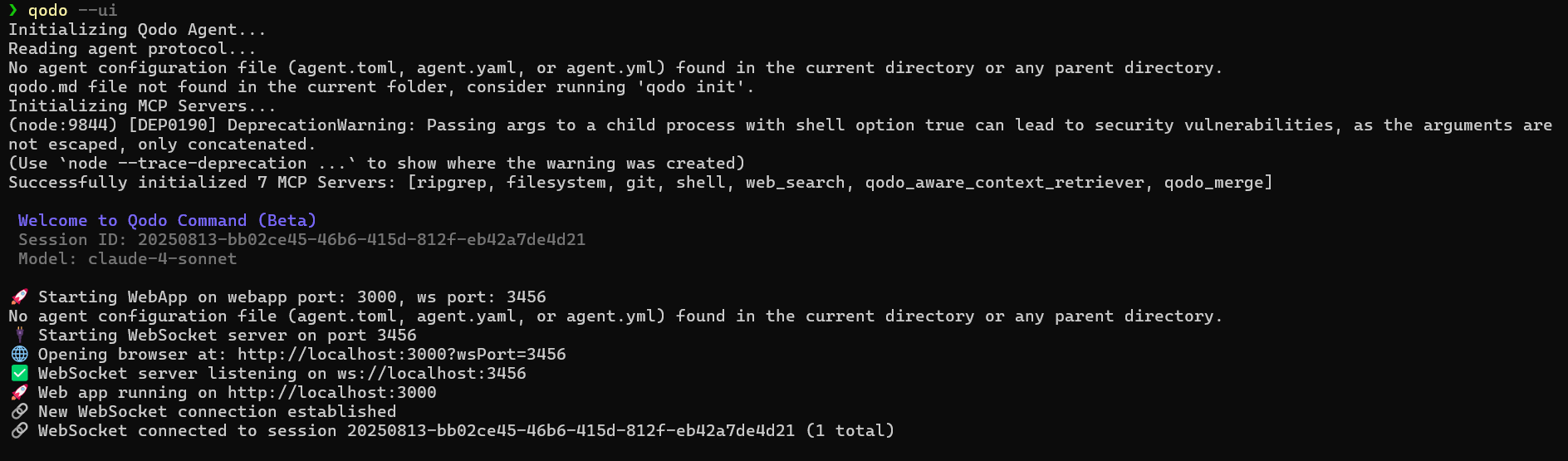Click the green checkmark beside "WebSocket server listening"

(19, 374)
